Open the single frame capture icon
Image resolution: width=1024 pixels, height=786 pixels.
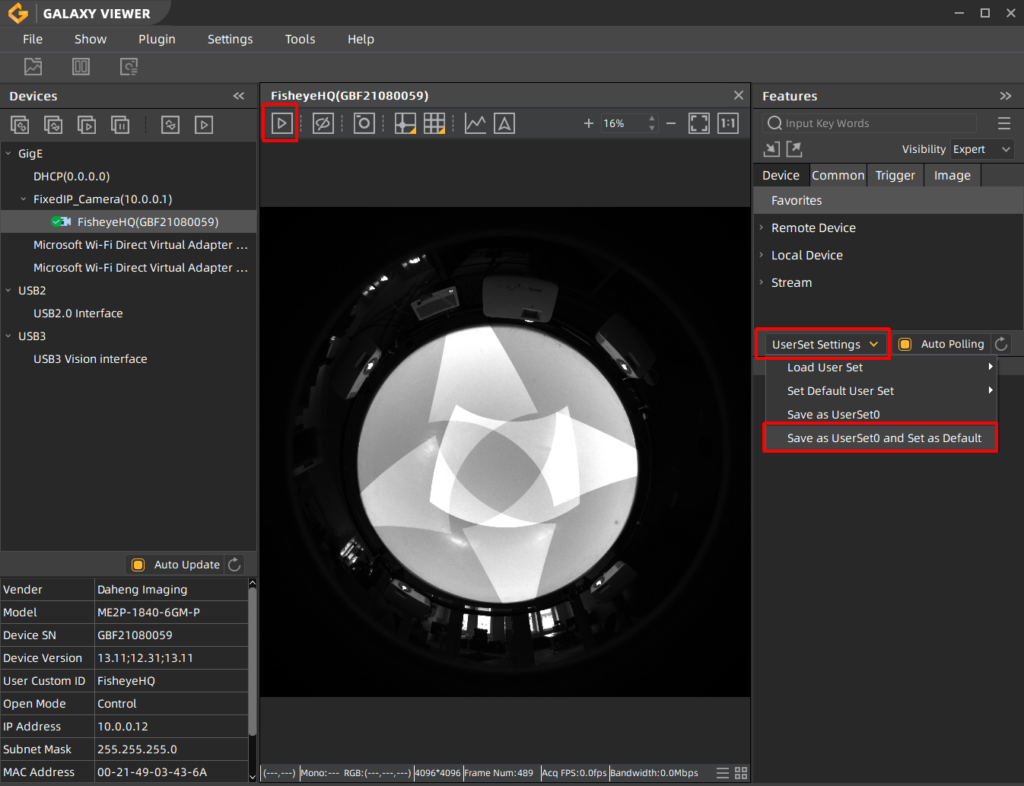point(363,123)
